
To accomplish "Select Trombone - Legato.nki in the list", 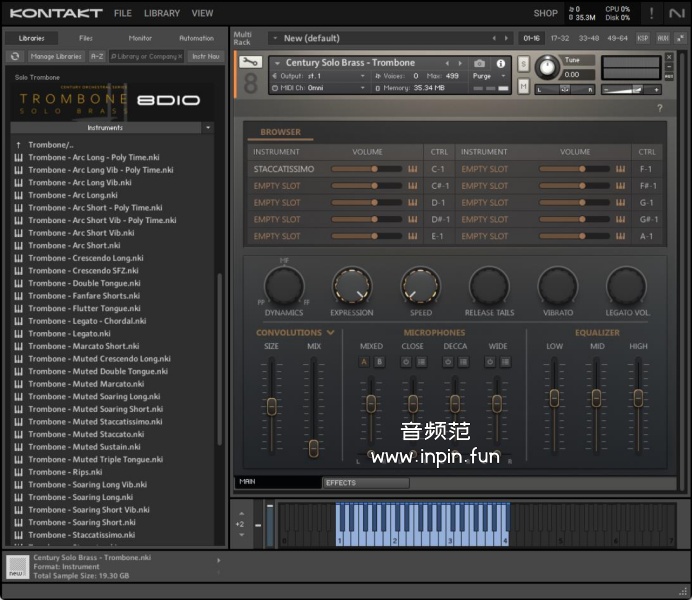I will 69,334.
